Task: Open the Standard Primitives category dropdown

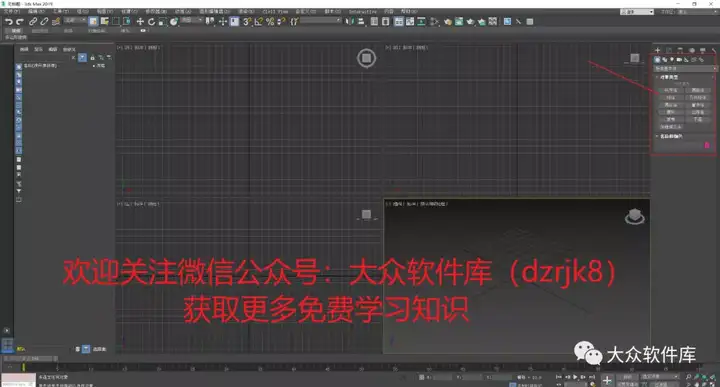Action: coord(685,68)
